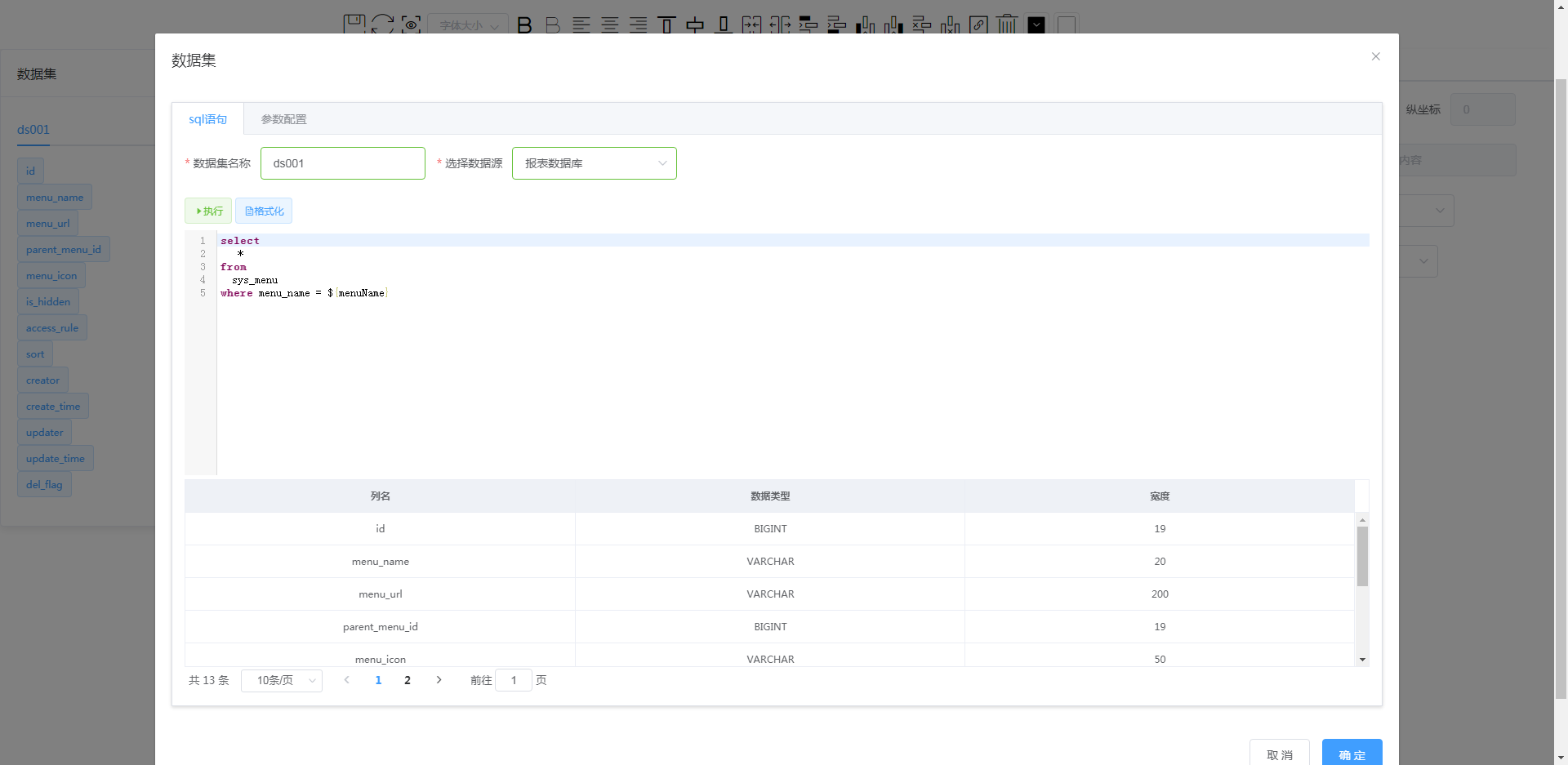
Task: Click the 格式化 format button
Action: coord(264,211)
